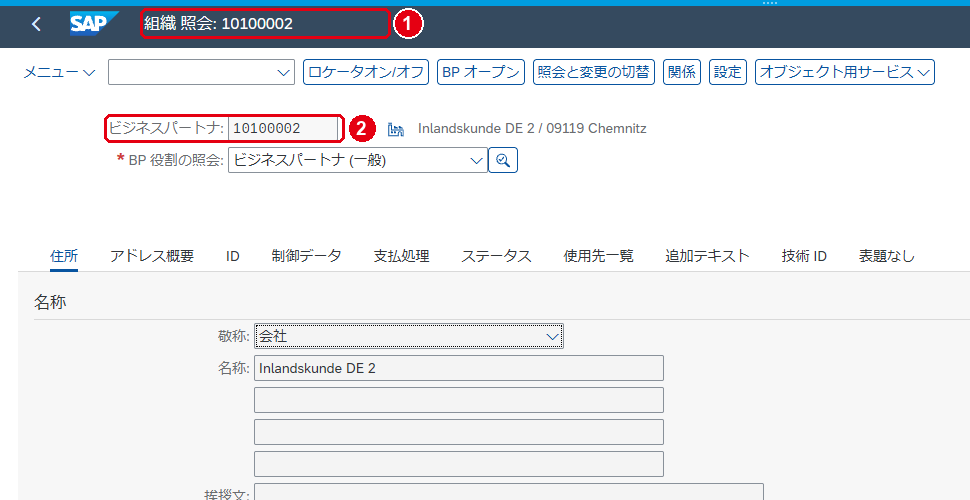Viewport: 970px width, 500px height.
Task: Click the title 組織 照会: 10100002
Action: [x=218, y=24]
